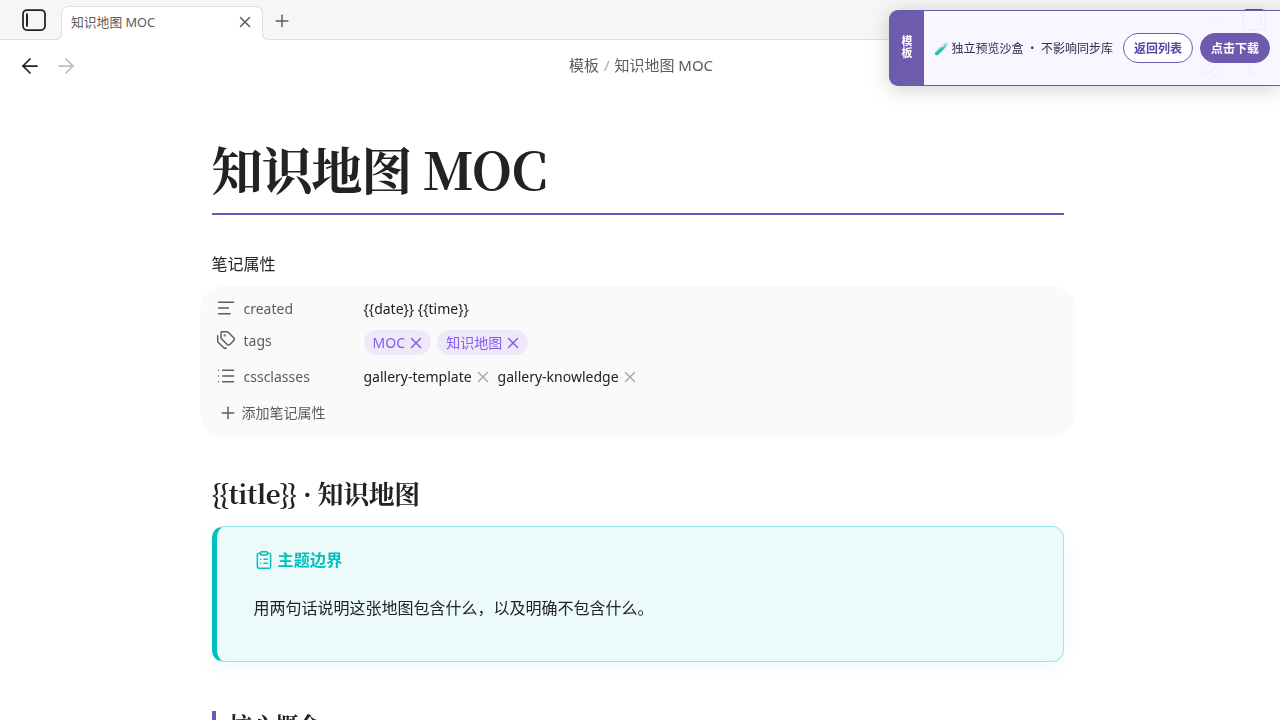The width and height of the screenshot is (1280, 720).
Task: Click 添加笔记属性 to add property
Action: tap(273, 413)
